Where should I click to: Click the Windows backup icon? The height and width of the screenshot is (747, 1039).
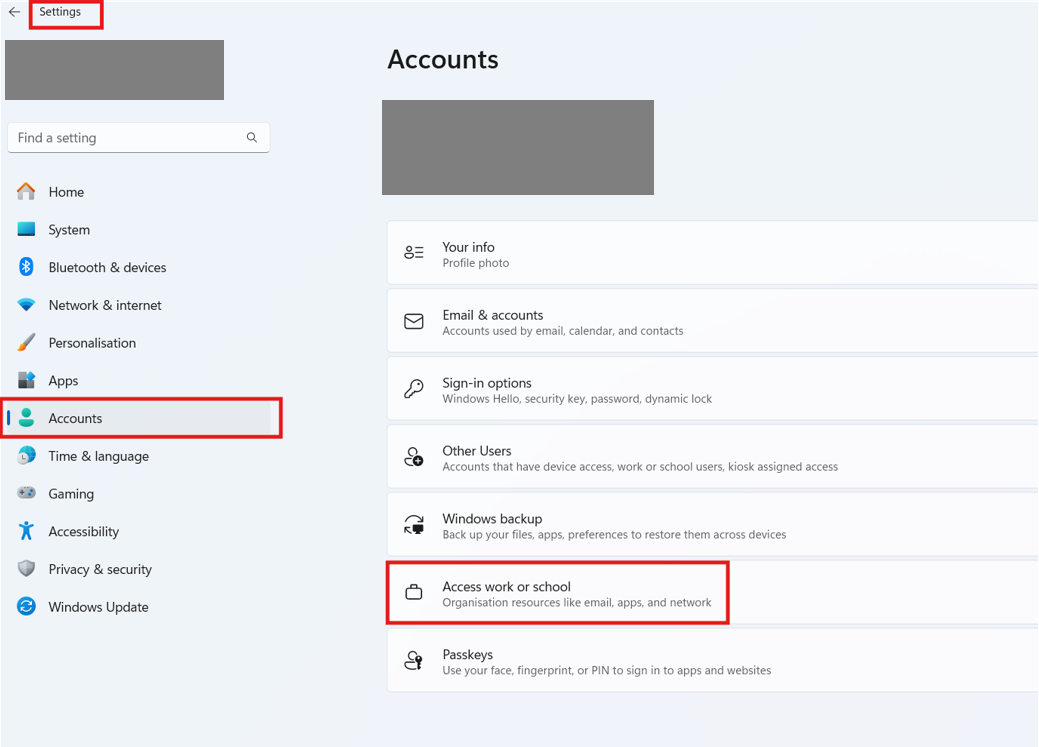pyautogui.click(x=414, y=525)
